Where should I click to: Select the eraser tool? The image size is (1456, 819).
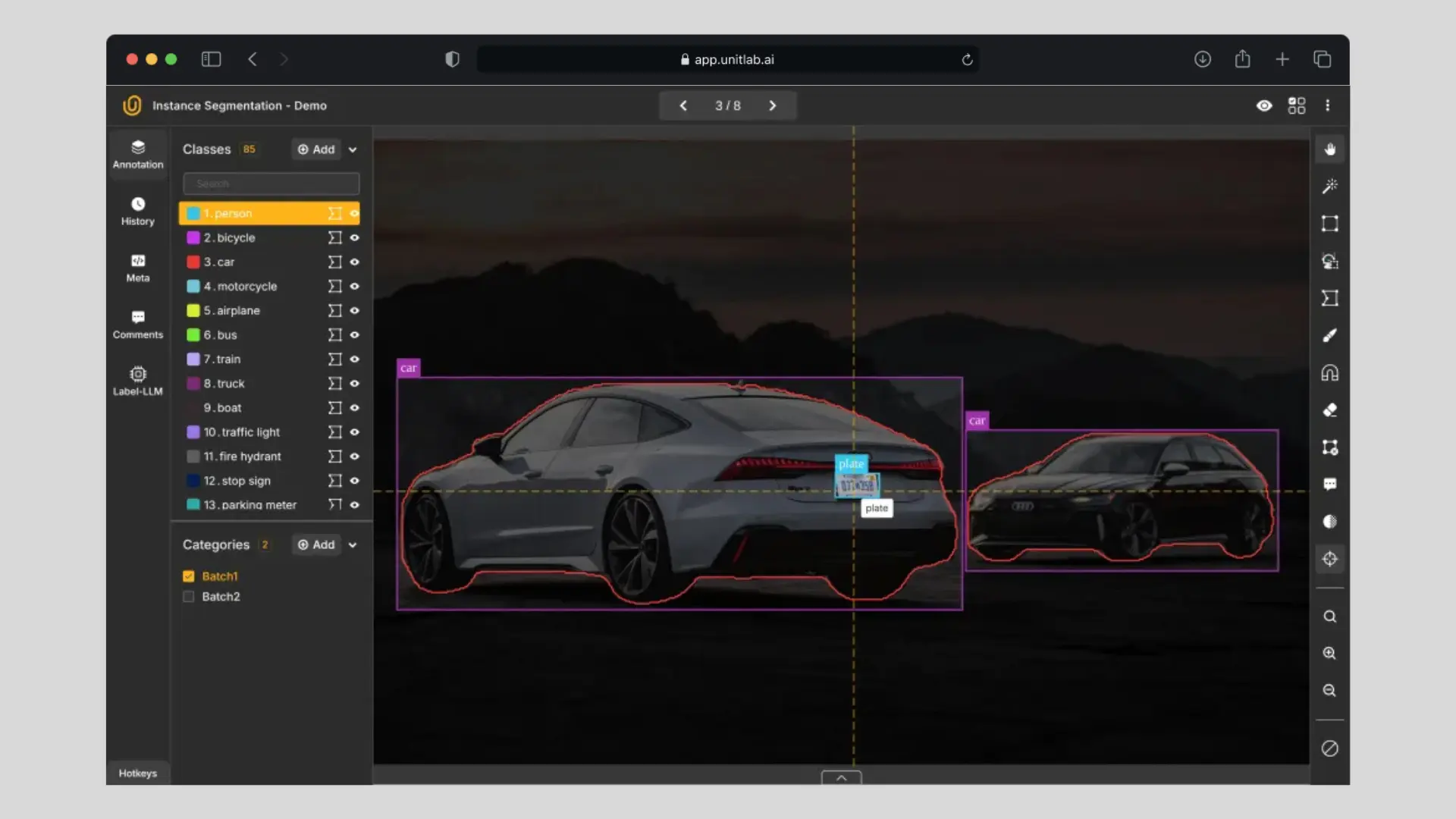pyautogui.click(x=1329, y=410)
